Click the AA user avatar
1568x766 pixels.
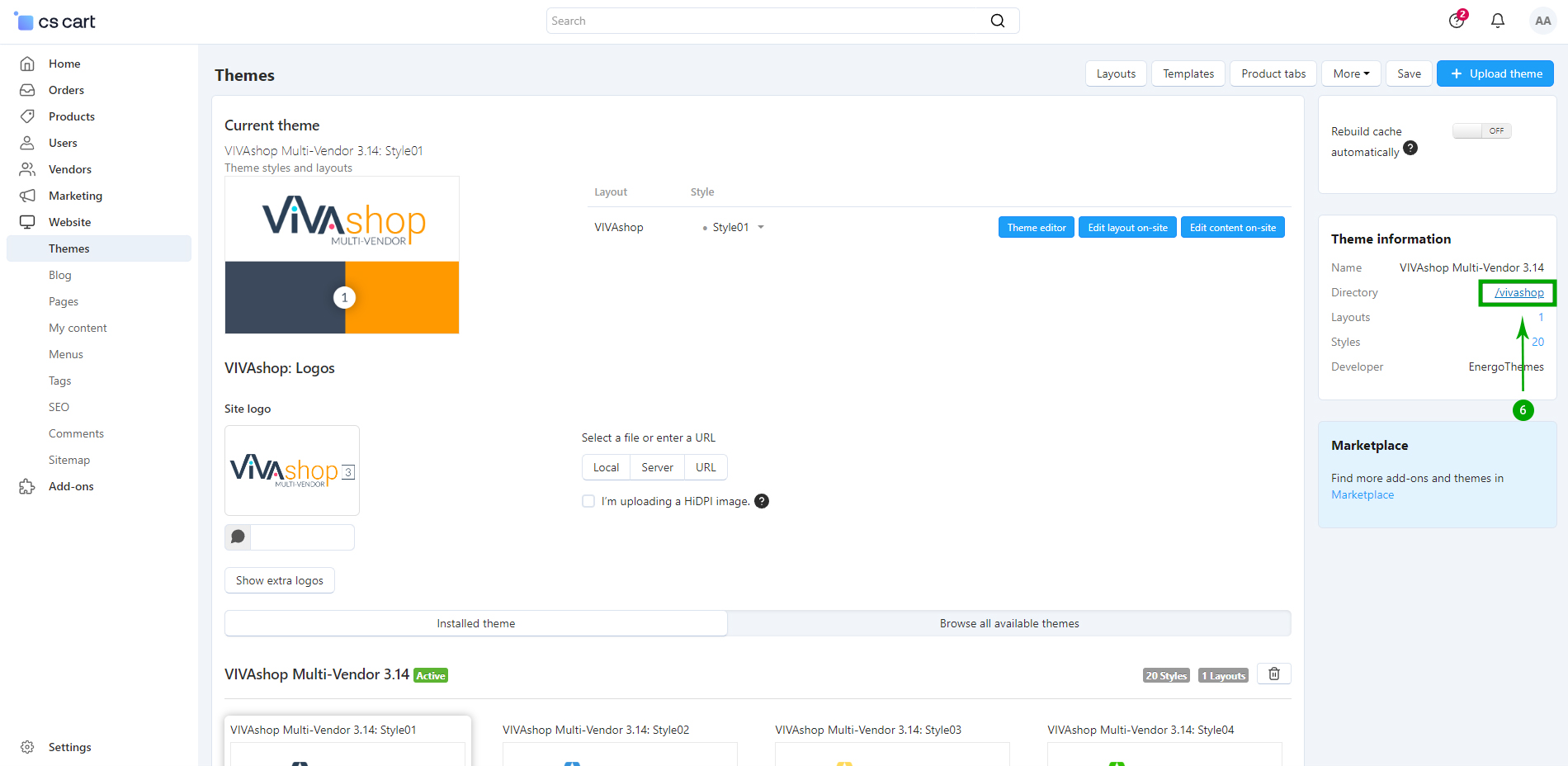coord(1542,21)
